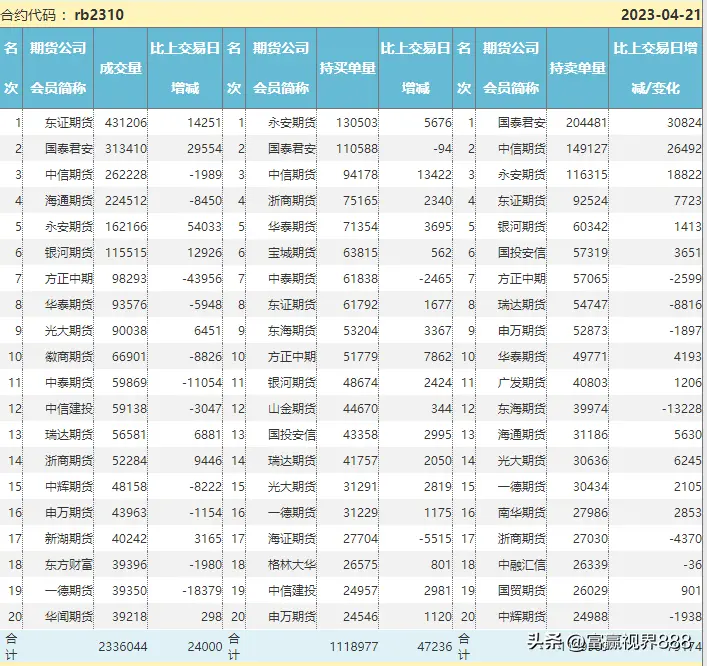
Task: Select the cell showing 24988
Action: [x=590, y=617]
